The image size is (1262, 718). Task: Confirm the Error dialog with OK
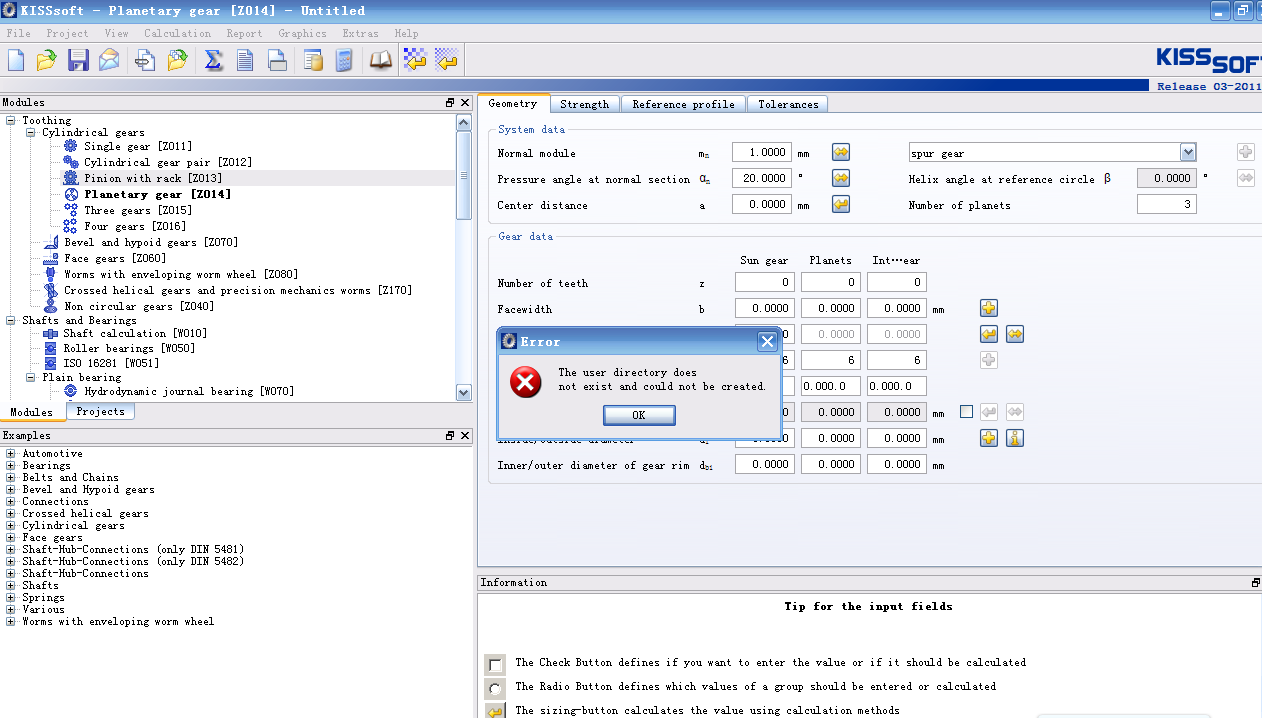pos(639,415)
